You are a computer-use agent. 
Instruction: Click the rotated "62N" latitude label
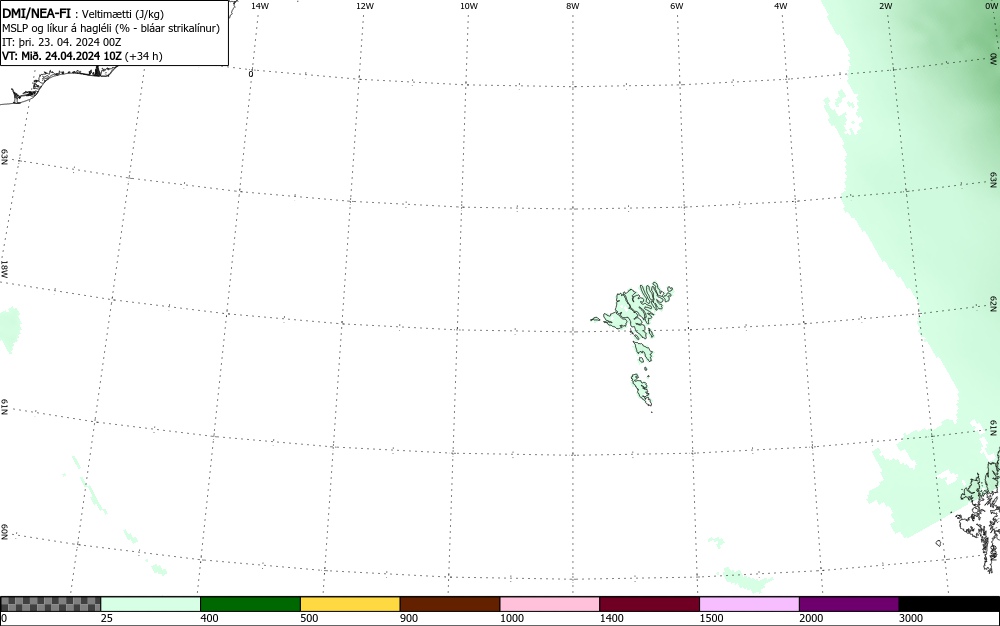(x=993, y=303)
